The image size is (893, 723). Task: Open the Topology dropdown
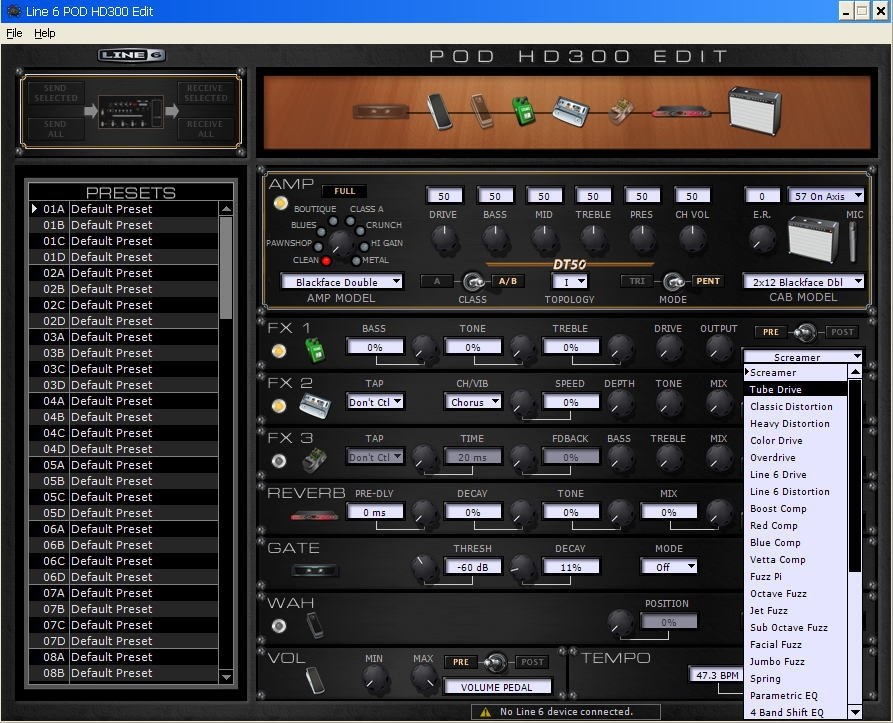pos(570,281)
